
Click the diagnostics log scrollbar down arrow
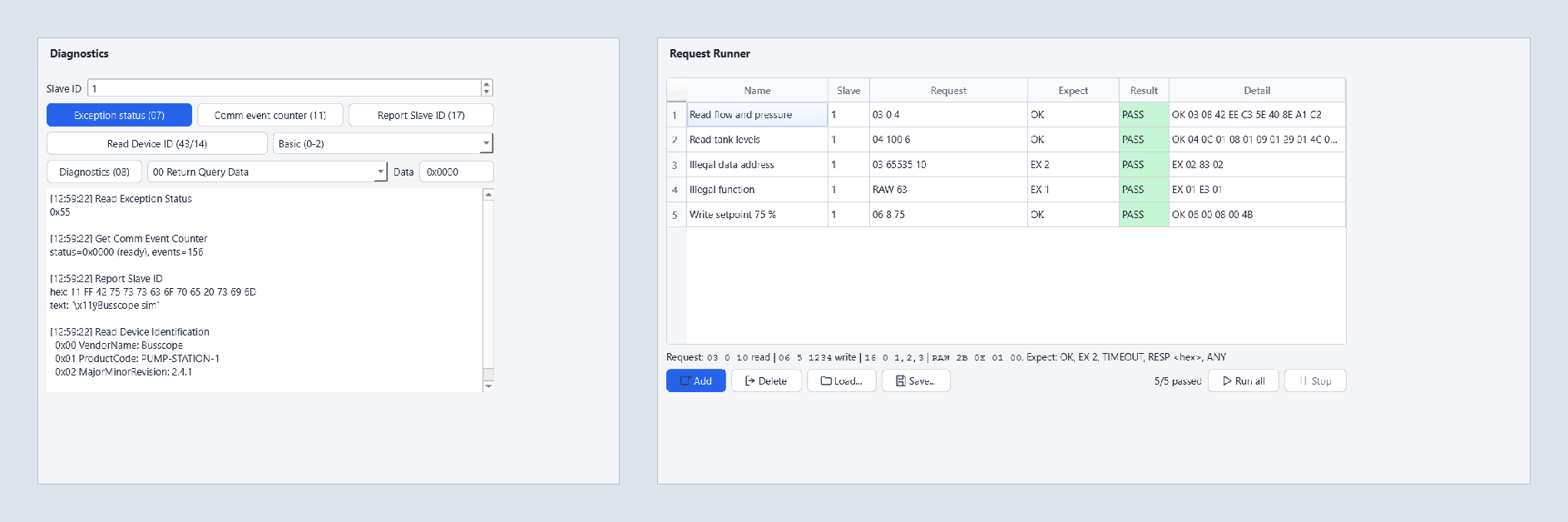click(488, 386)
